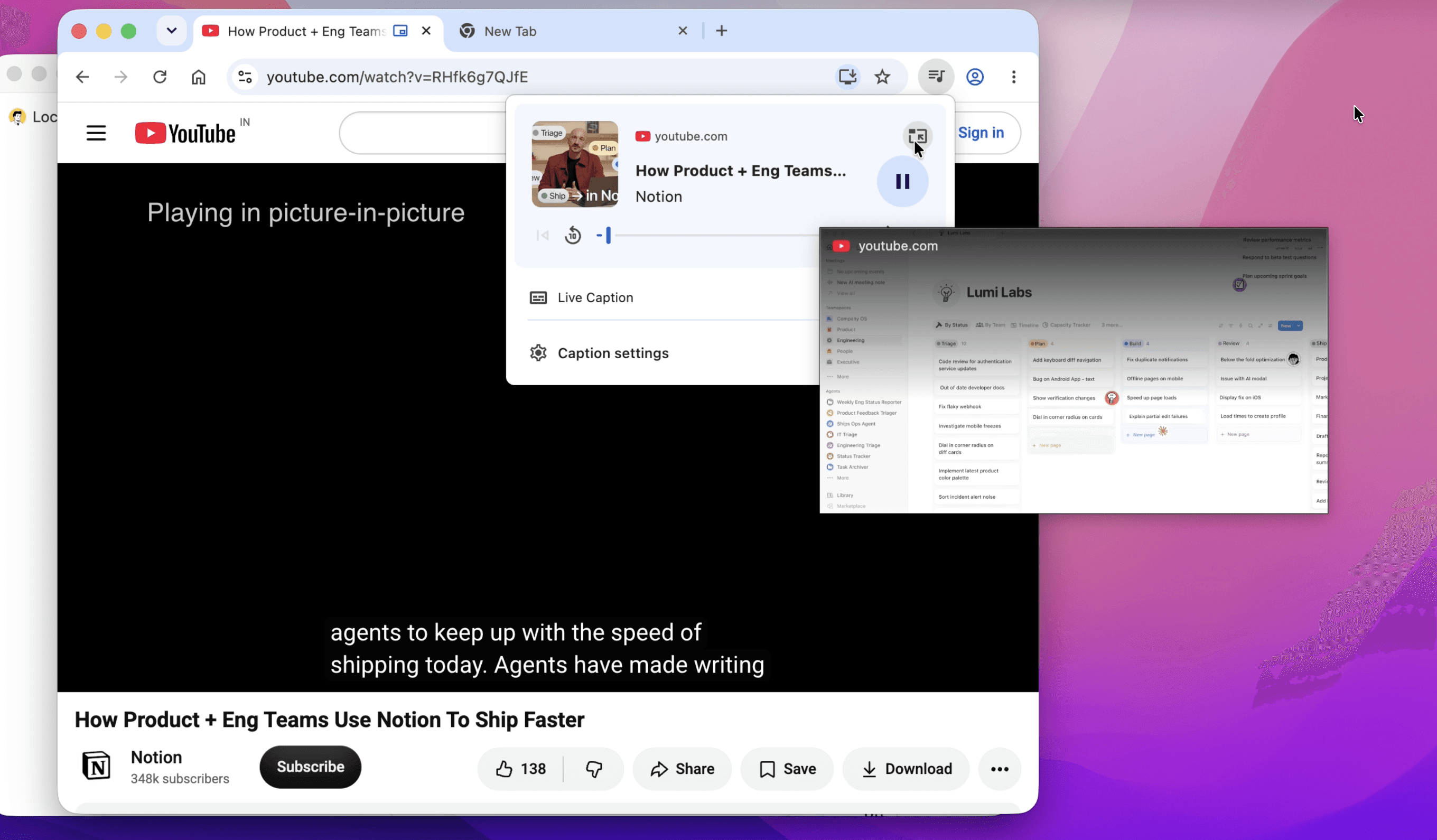The image size is (1437, 840).
Task: Click the 348k subscribers text
Action: [x=180, y=778]
